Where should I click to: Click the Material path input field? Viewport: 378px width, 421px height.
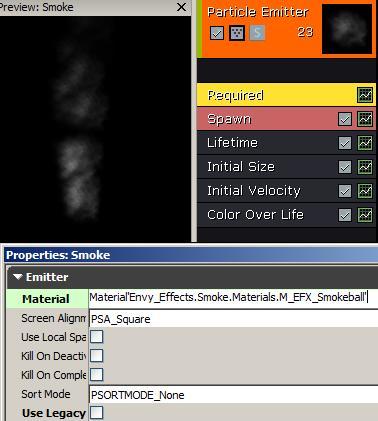coord(233,297)
